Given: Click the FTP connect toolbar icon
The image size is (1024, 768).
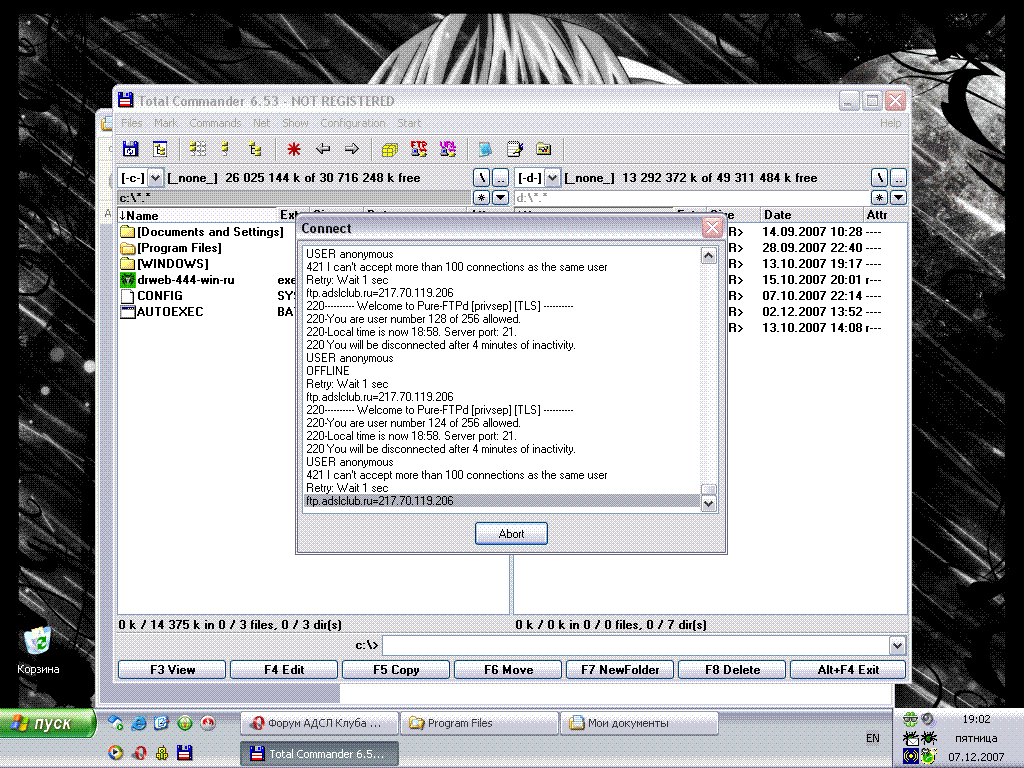Looking at the screenshot, I should 419,150.
